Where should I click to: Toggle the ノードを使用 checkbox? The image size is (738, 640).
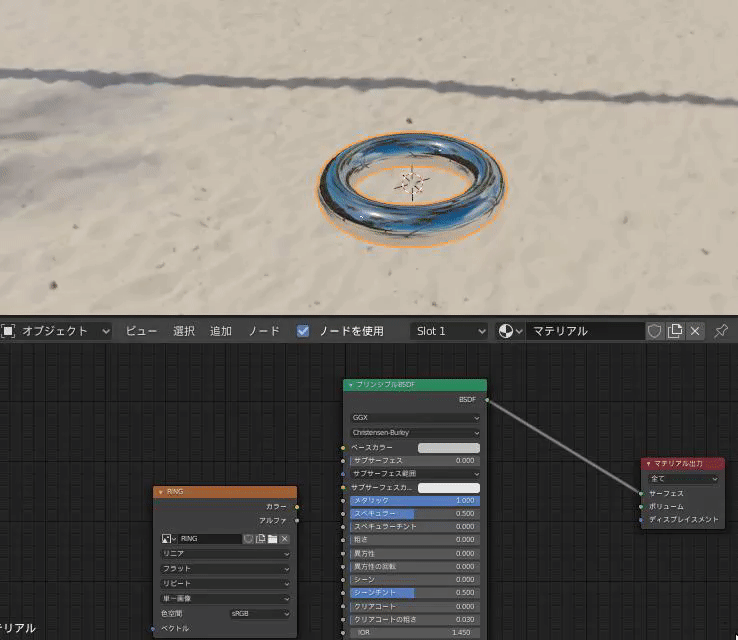point(303,331)
